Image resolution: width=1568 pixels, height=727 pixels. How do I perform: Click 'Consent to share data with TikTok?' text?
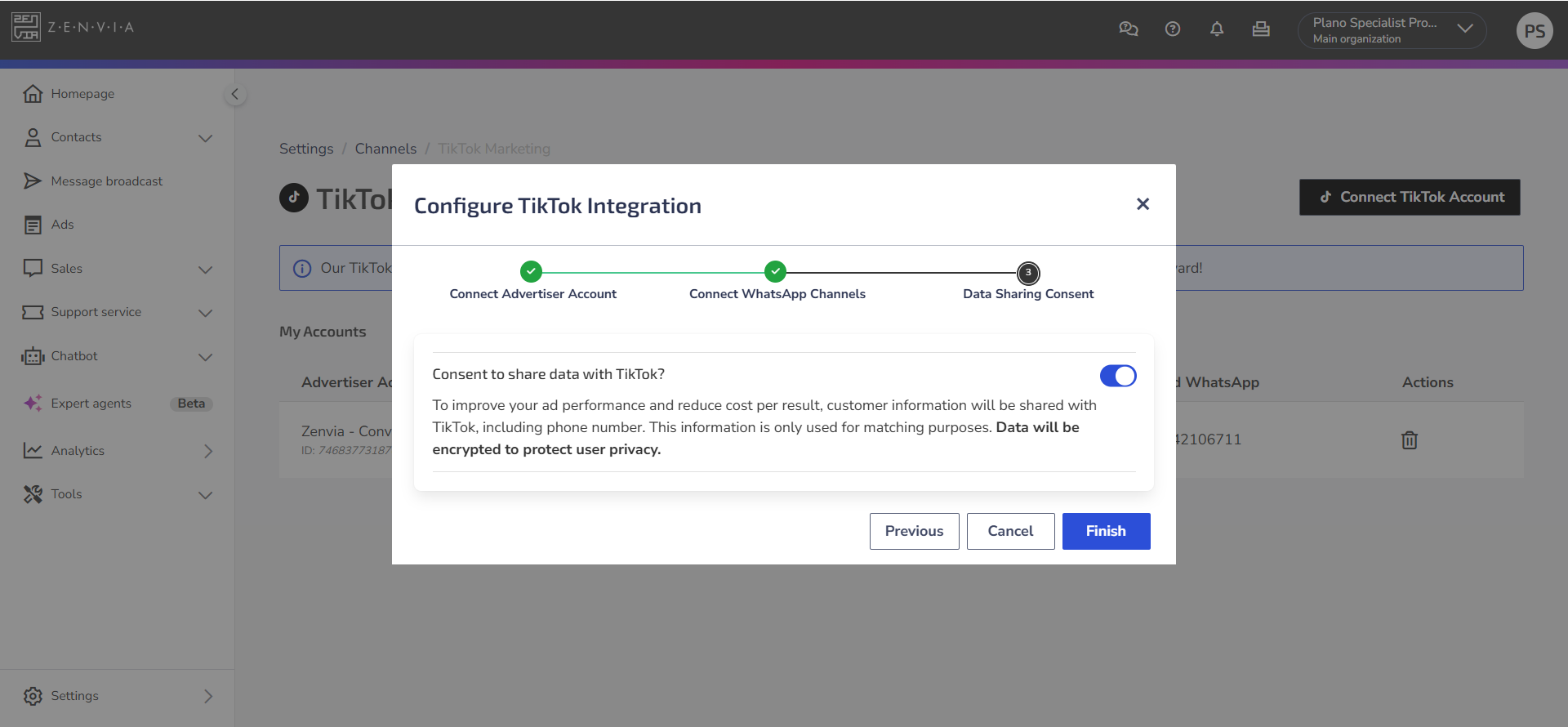point(549,374)
